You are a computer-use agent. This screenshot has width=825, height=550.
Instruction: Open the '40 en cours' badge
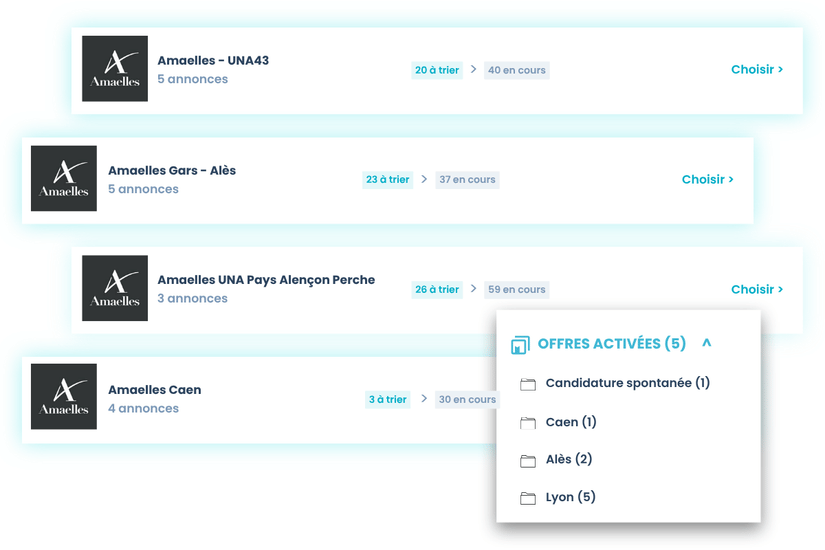(x=517, y=70)
